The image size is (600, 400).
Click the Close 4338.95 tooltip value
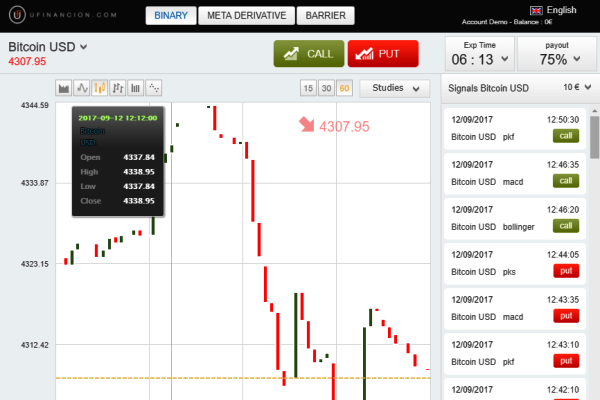click(139, 201)
